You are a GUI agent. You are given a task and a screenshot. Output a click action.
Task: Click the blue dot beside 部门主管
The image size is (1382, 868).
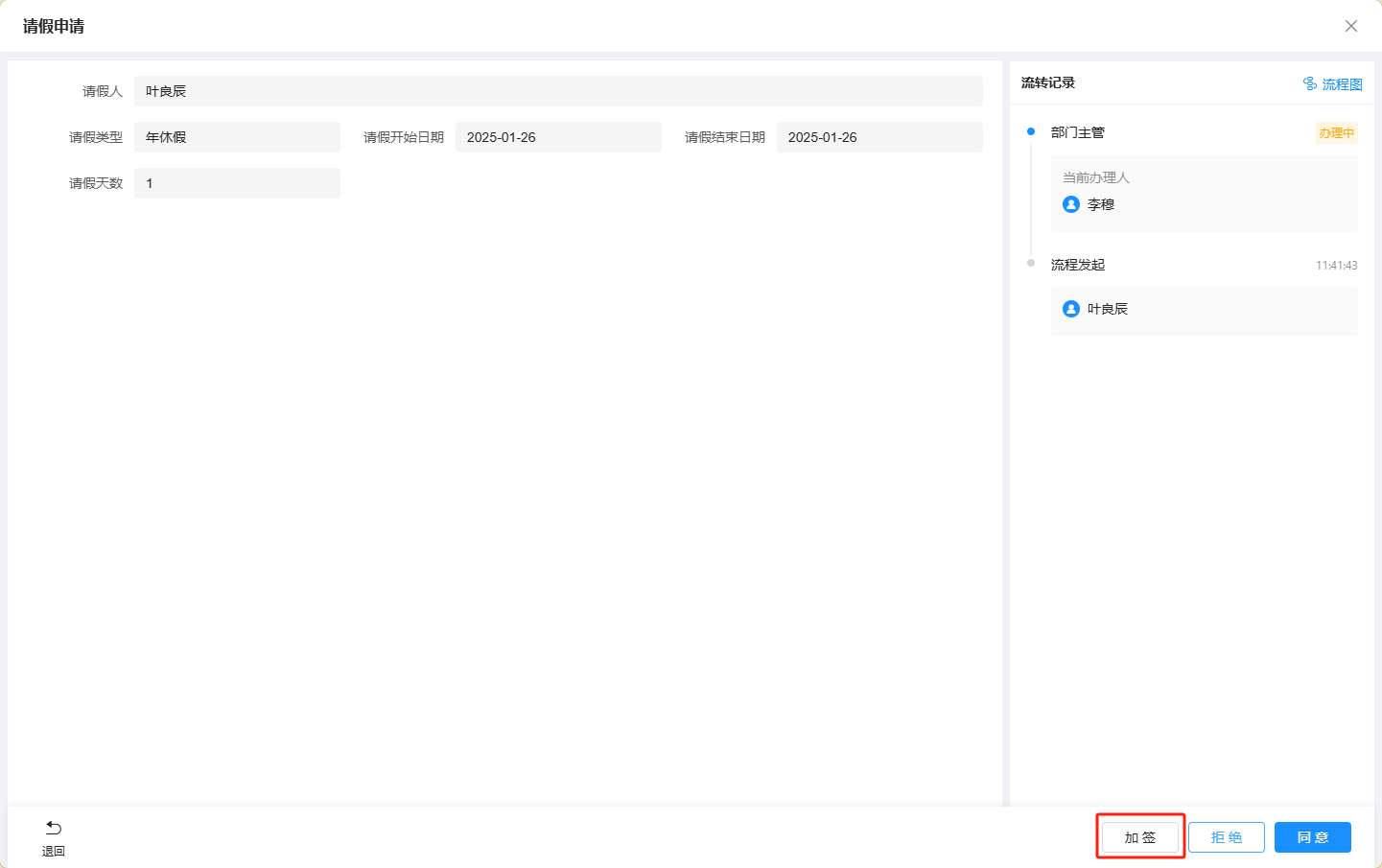coord(1031,131)
